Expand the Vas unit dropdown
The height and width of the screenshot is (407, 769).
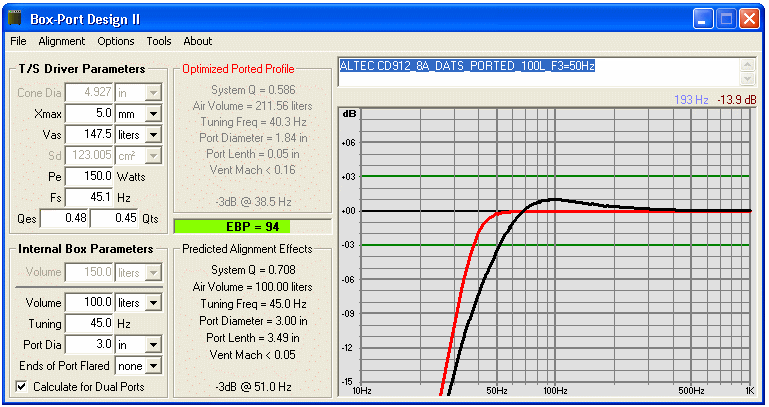[154, 134]
